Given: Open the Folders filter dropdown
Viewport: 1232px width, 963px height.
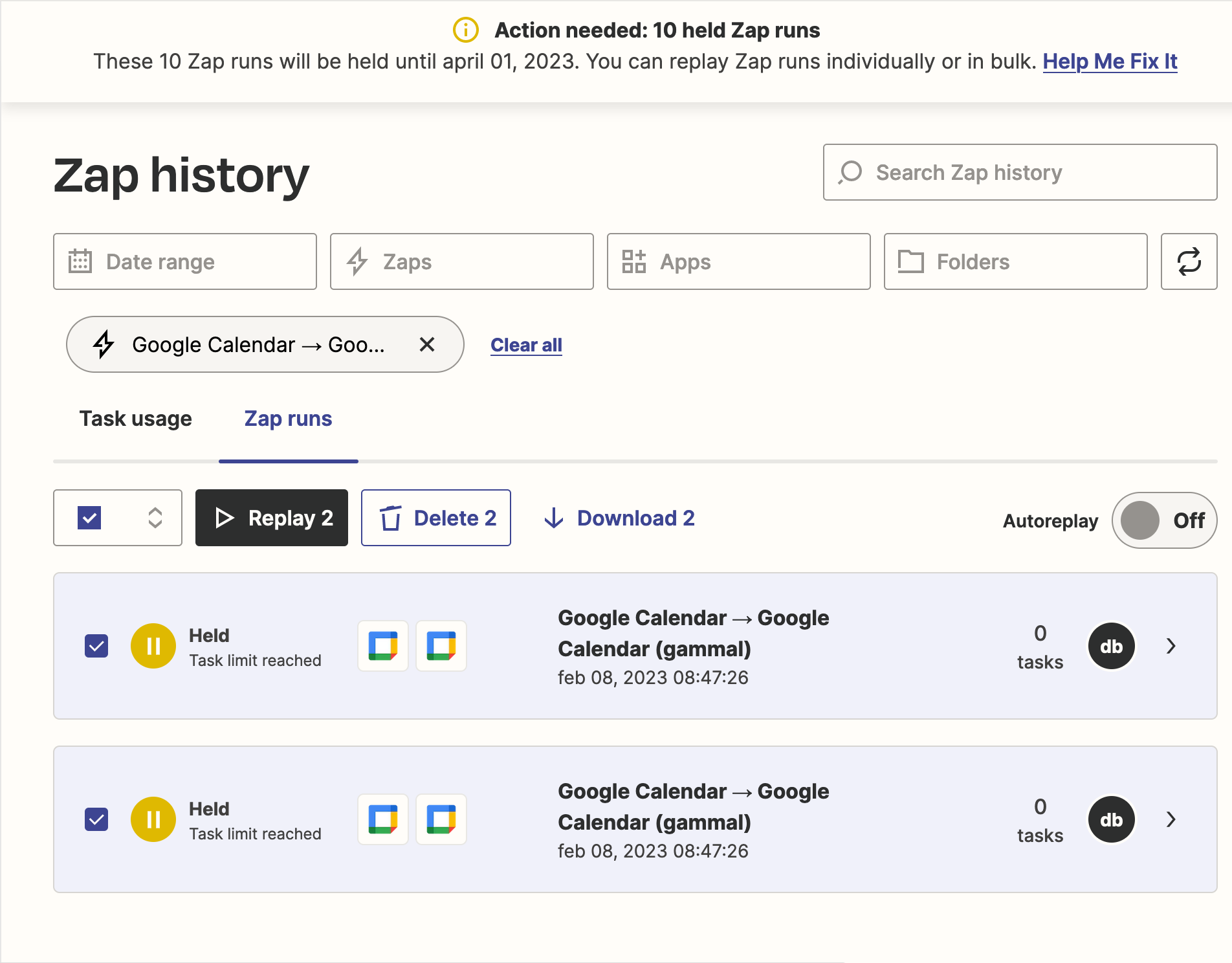Looking at the screenshot, I should pyautogui.click(x=1016, y=261).
